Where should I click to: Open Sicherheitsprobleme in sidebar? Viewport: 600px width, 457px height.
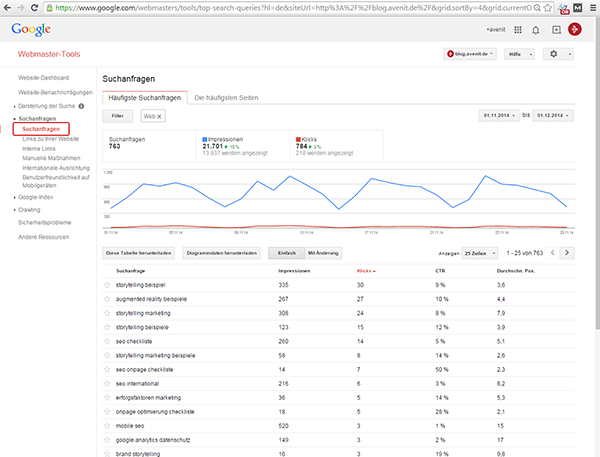45,223
